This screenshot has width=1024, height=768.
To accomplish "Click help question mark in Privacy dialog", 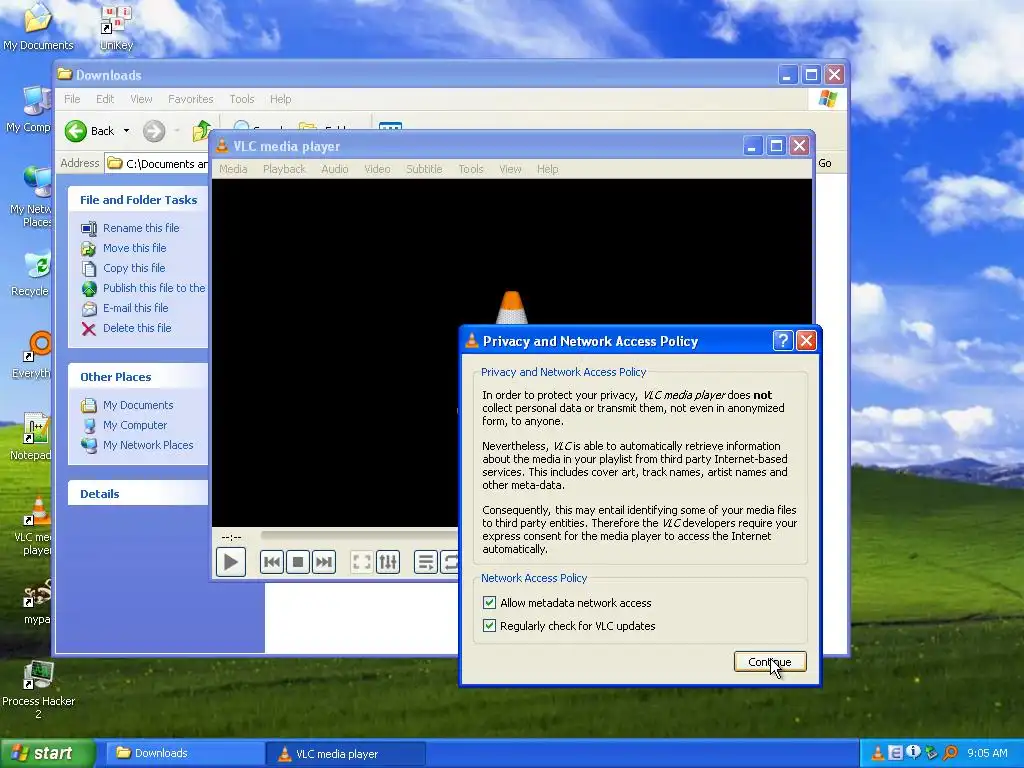I will click(x=782, y=340).
